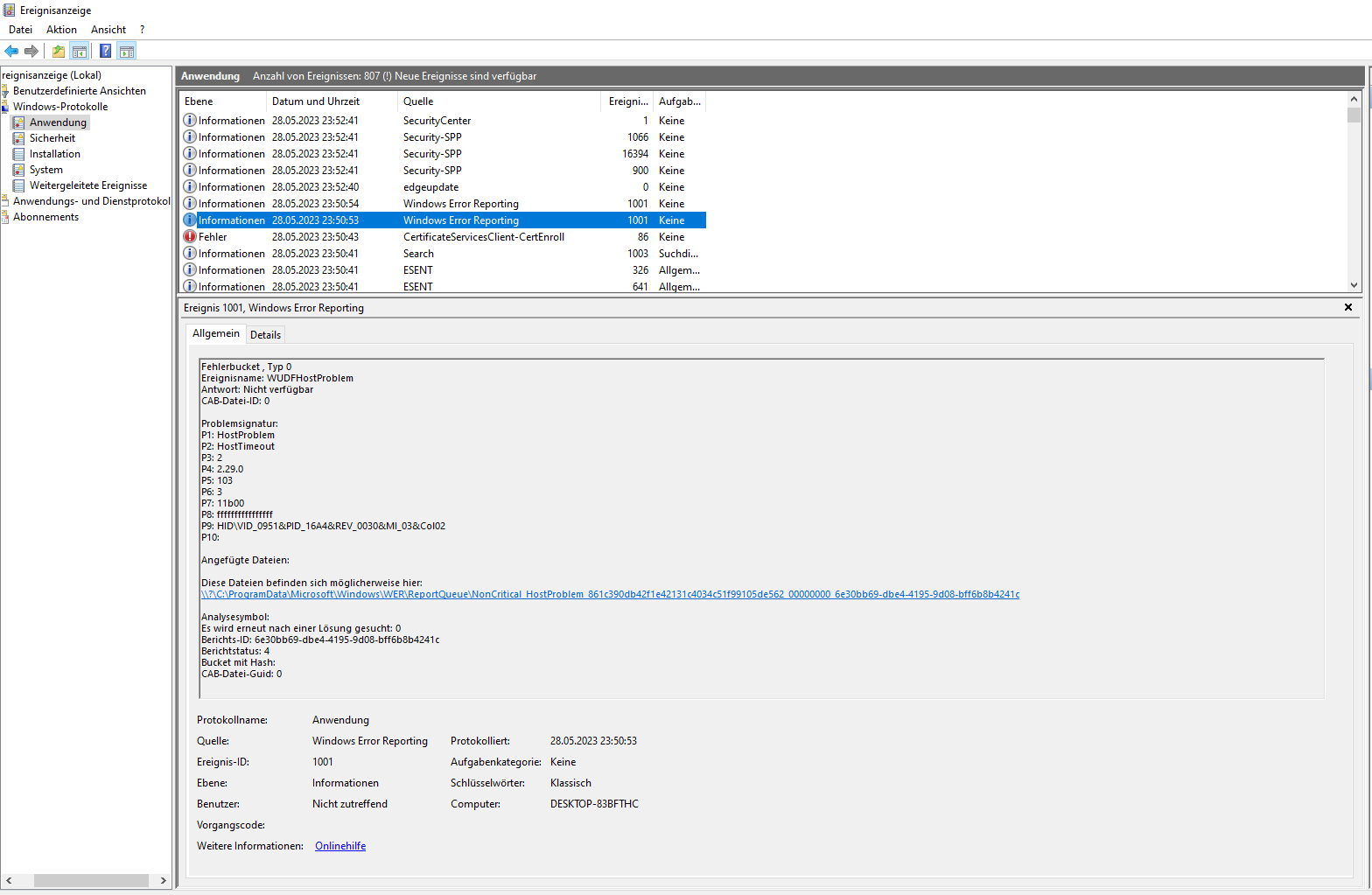The width and height of the screenshot is (1372, 895).
Task: Click the folder up-one-level toolbar icon
Action: tap(59, 51)
